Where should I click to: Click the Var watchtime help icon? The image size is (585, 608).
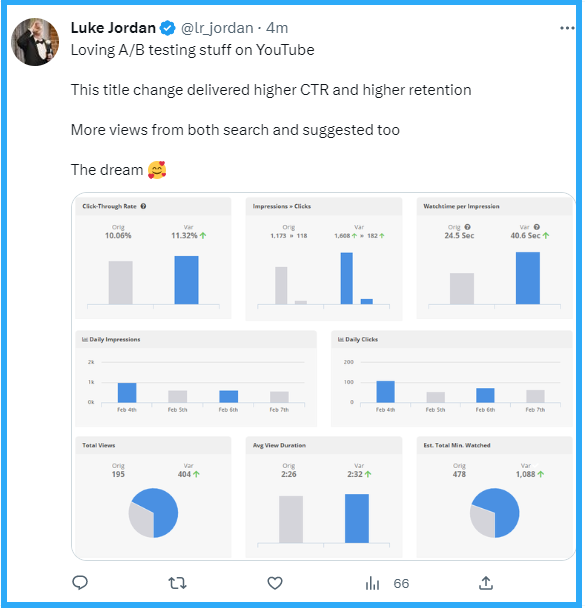click(537, 227)
